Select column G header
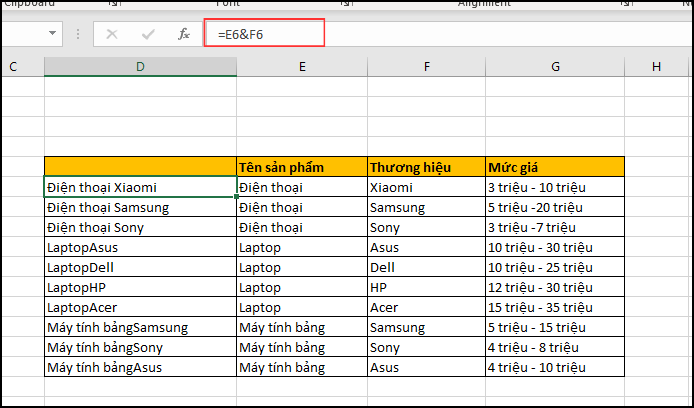 point(555,67)
